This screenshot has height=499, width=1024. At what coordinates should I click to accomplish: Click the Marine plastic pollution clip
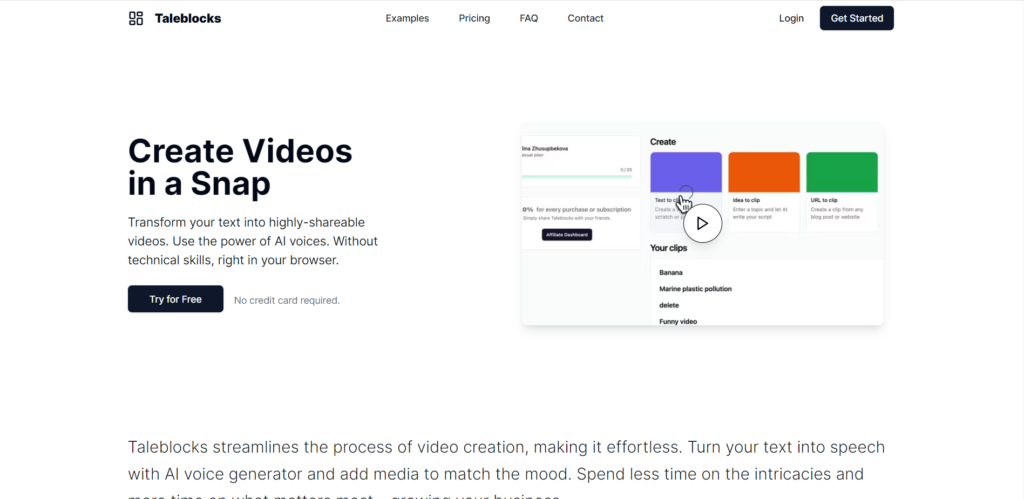pyautogui.click(x=696, y=289)
